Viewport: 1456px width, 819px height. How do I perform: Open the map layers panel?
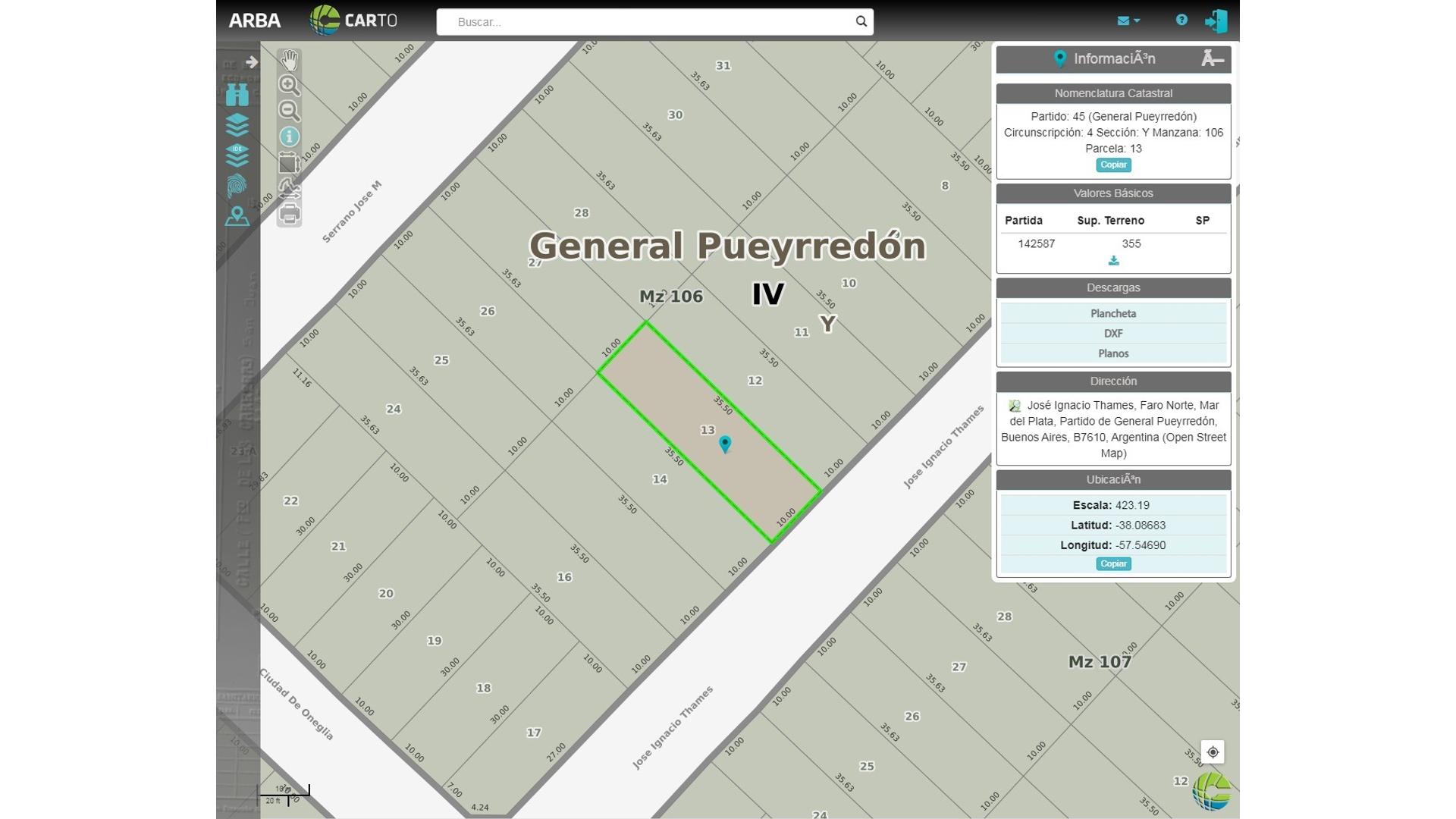tap(237, 124)
